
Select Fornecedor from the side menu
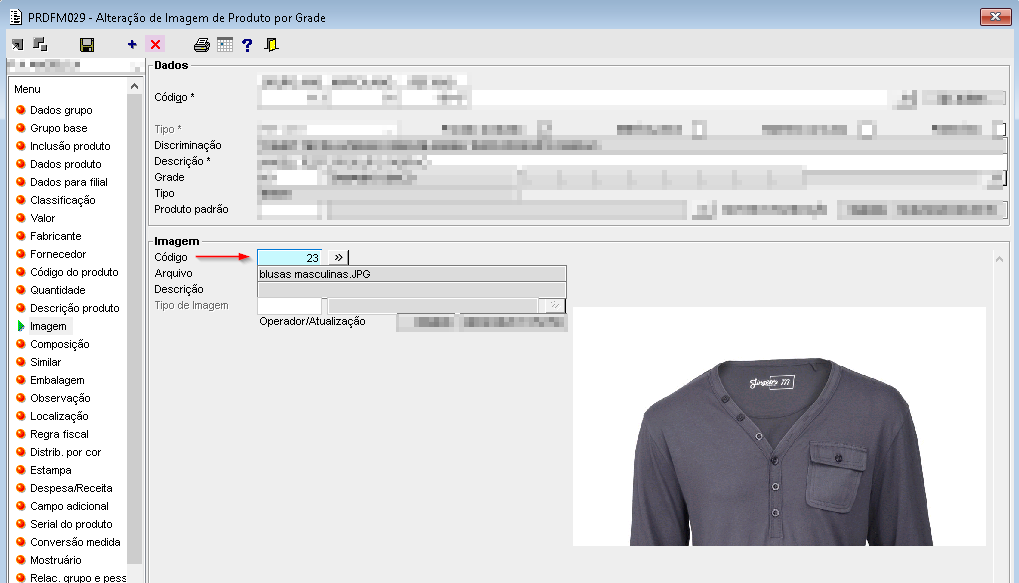point(58,254)
